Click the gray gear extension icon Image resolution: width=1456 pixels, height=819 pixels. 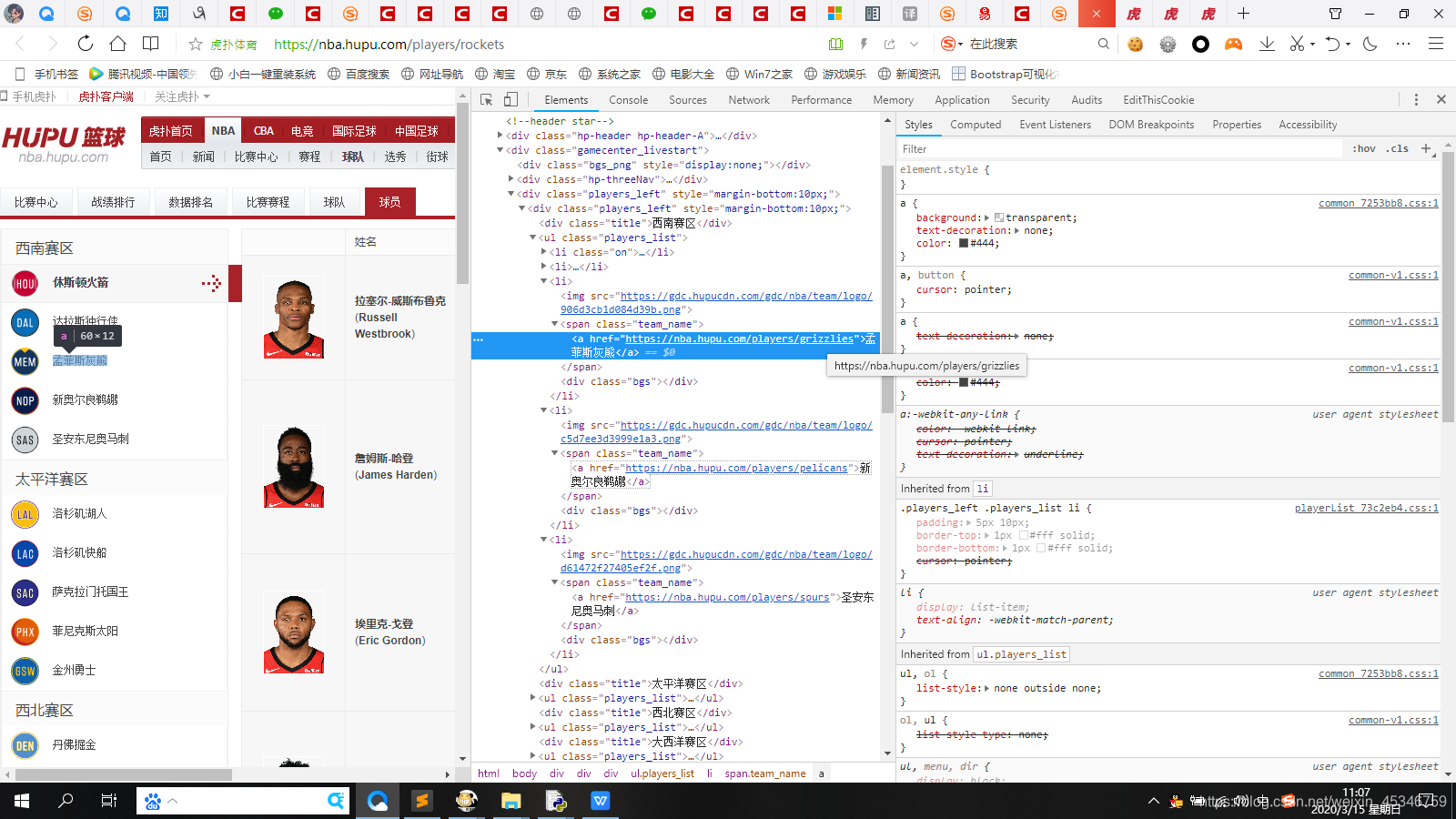click(x=1168, y=44)
